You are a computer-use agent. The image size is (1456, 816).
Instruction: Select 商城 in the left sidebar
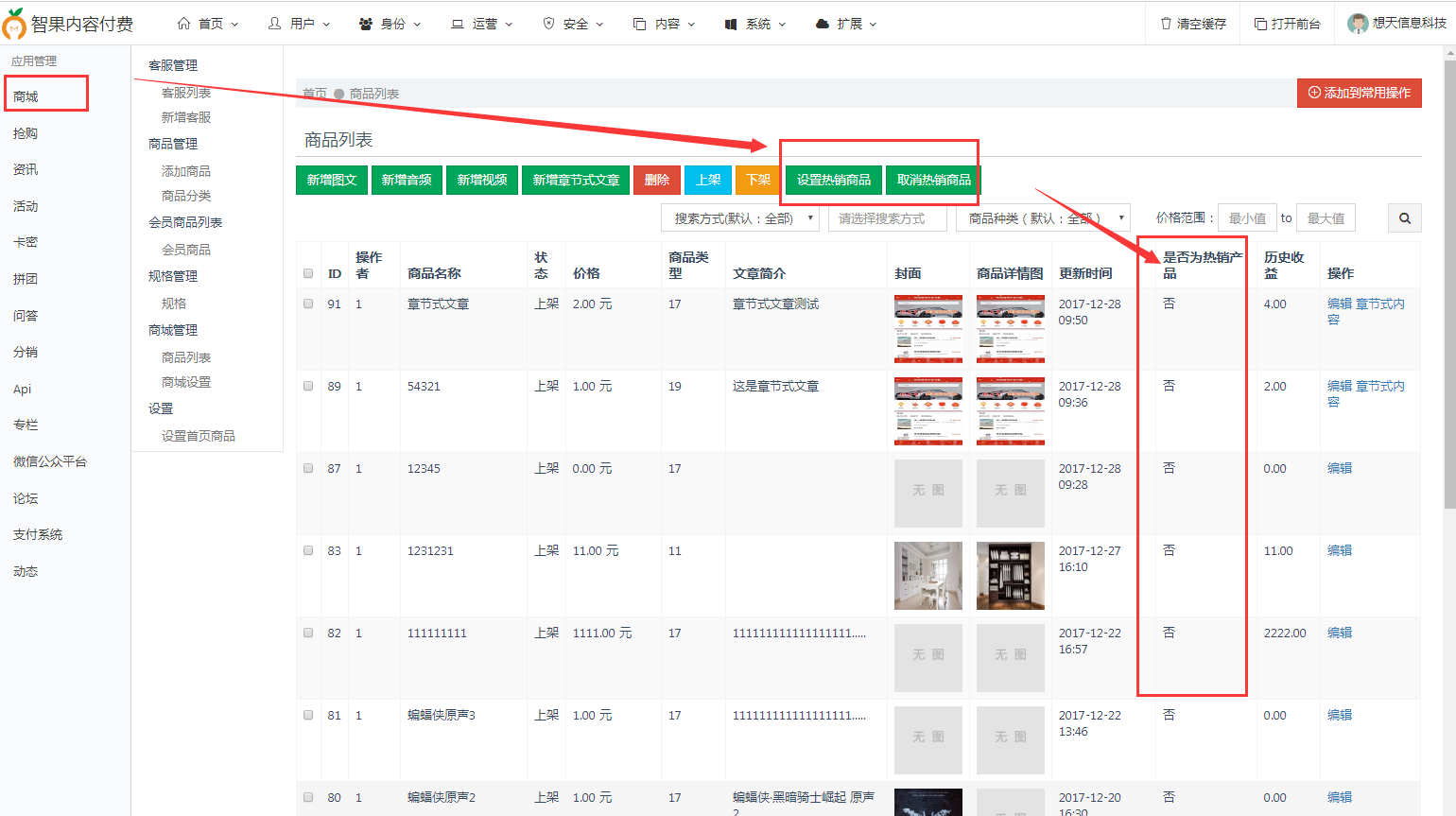(x=26, y=96)
